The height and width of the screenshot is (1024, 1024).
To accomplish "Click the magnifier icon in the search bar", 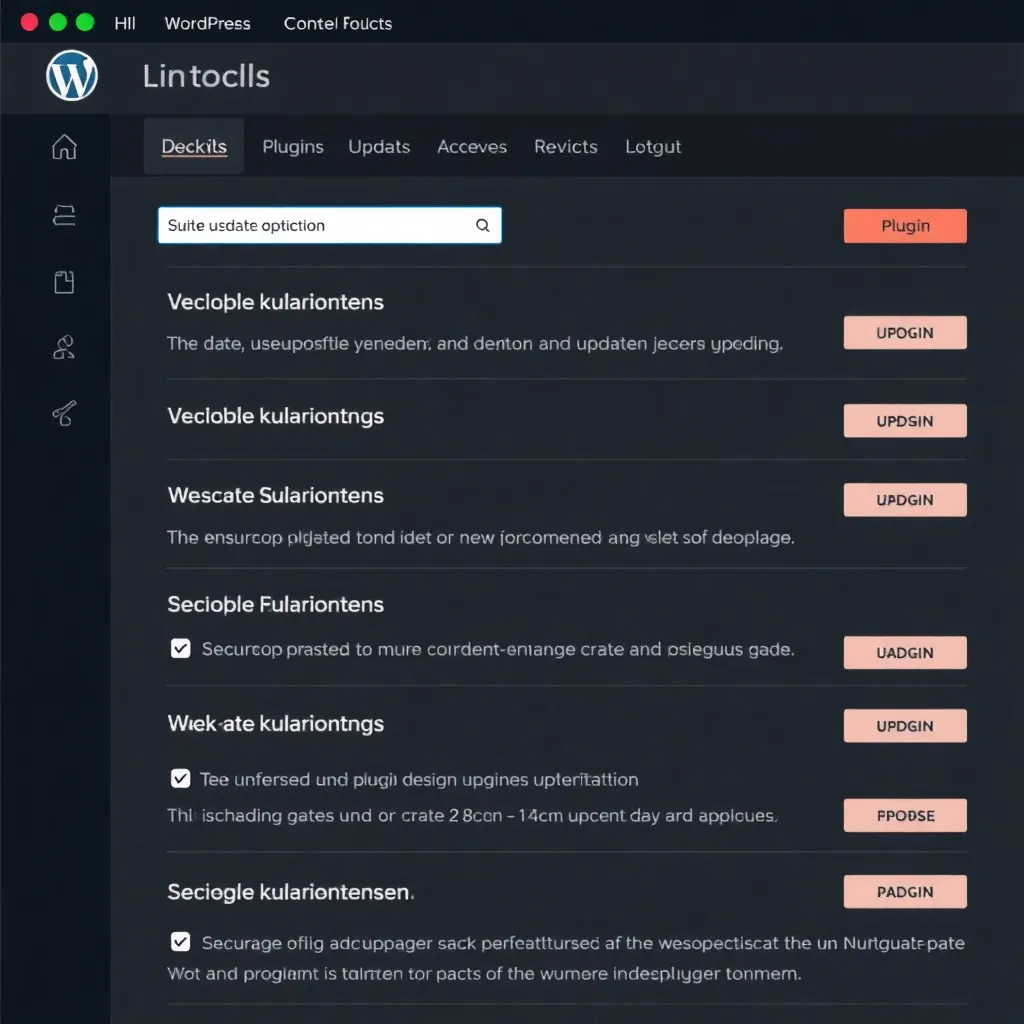I will tap(482, 225).
